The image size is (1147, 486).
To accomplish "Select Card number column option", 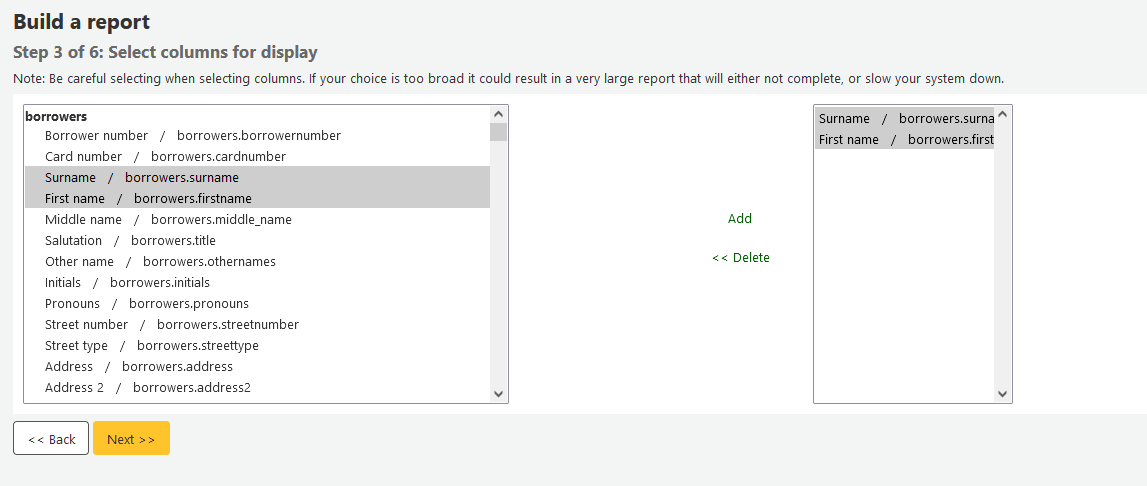I will 165,157.
